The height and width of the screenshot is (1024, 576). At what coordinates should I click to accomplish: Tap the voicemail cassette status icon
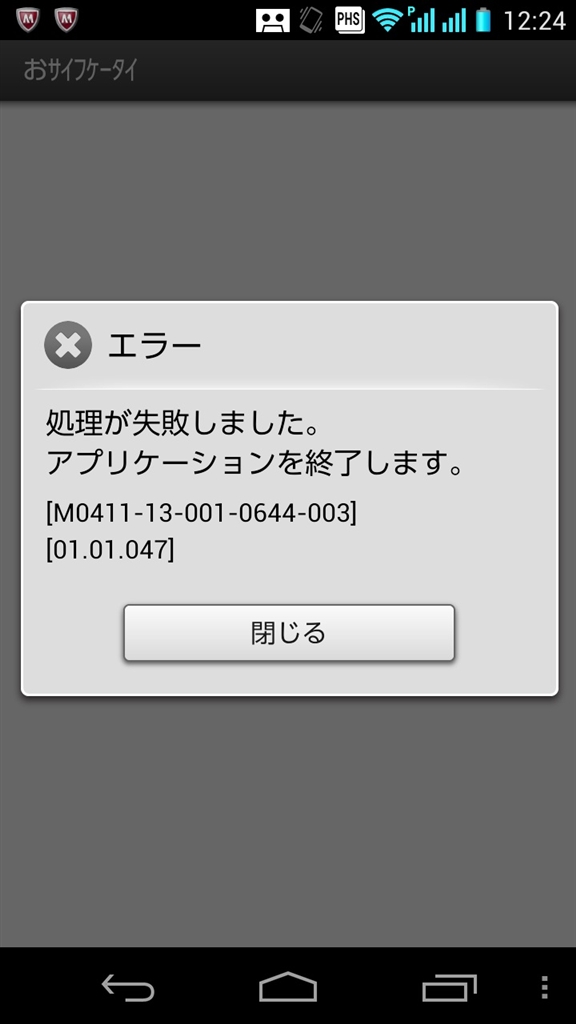(272, 21)
